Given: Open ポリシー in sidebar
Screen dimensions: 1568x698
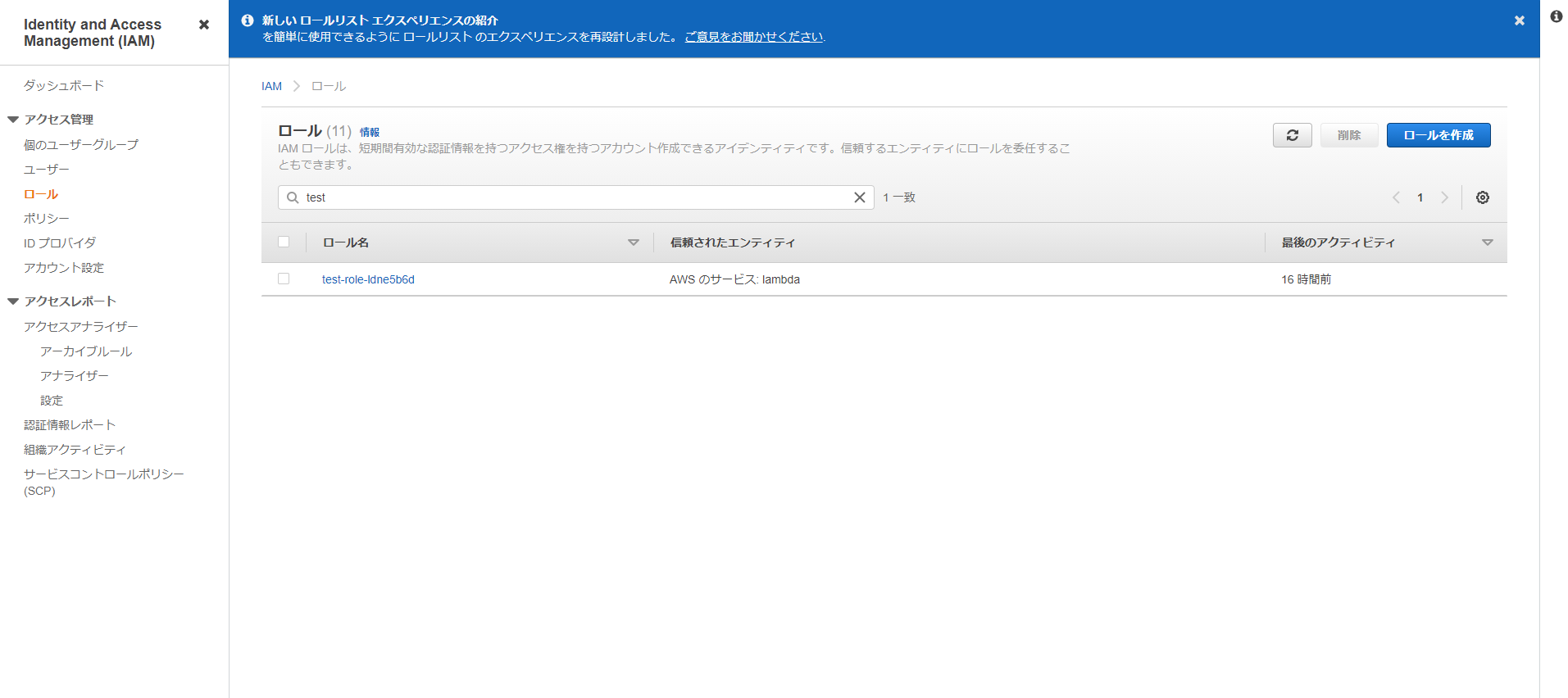Looking at the screenshot, I should click(47, 218).
